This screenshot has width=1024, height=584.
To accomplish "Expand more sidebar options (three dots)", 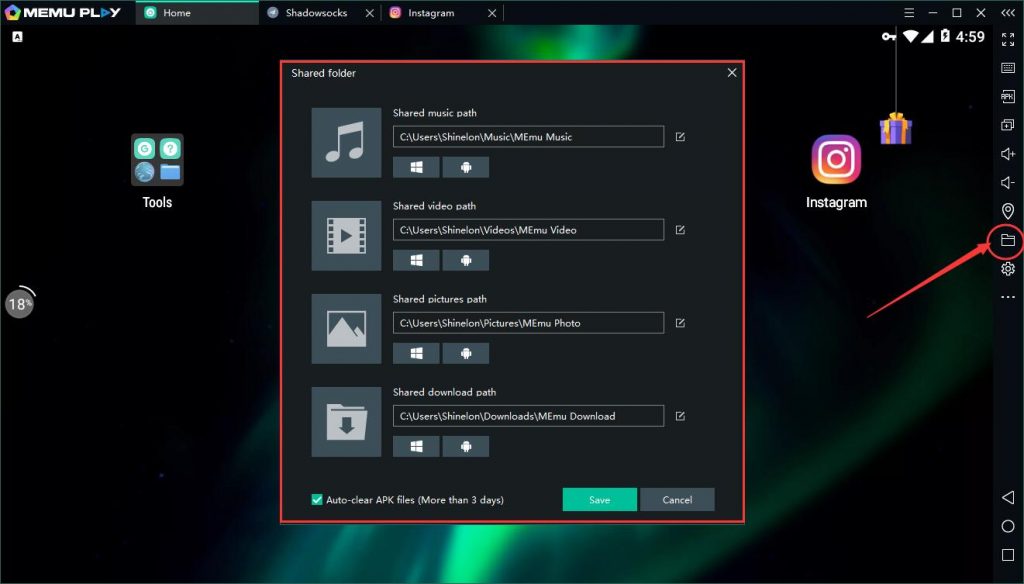I will (1007, 298).
